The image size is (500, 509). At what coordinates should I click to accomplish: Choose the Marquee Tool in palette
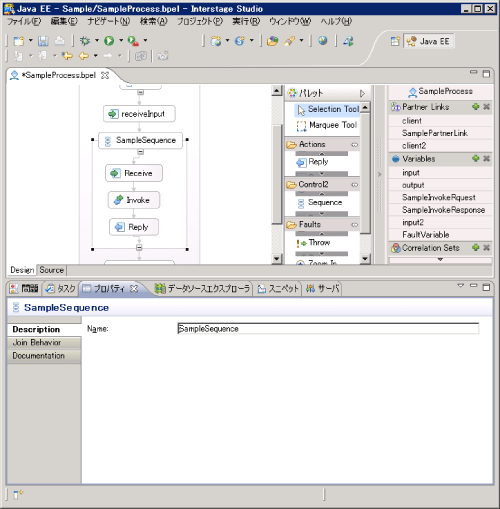(327, 125)
